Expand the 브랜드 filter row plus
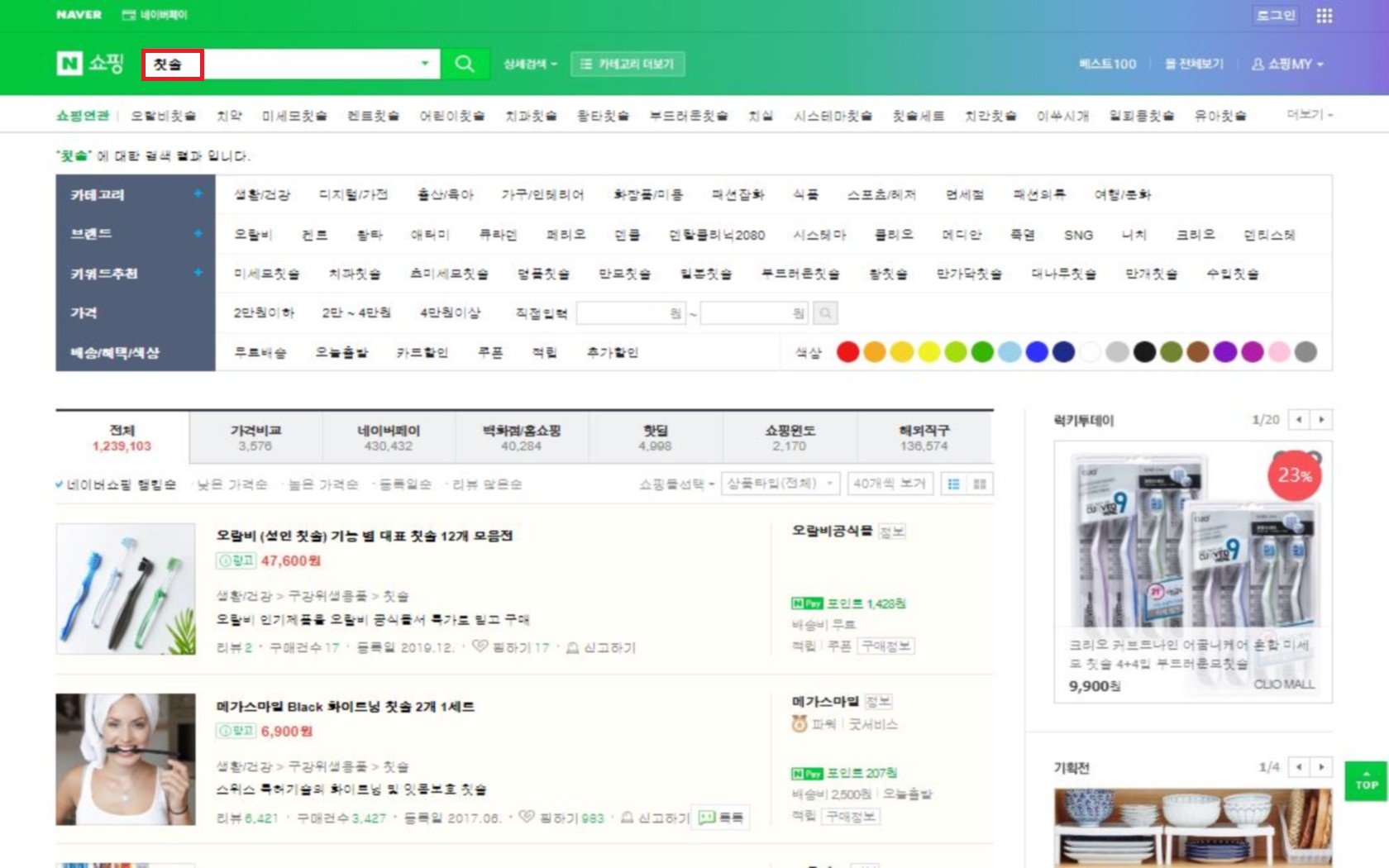This screenshot has width=1389, height=868. click(198, 233)
